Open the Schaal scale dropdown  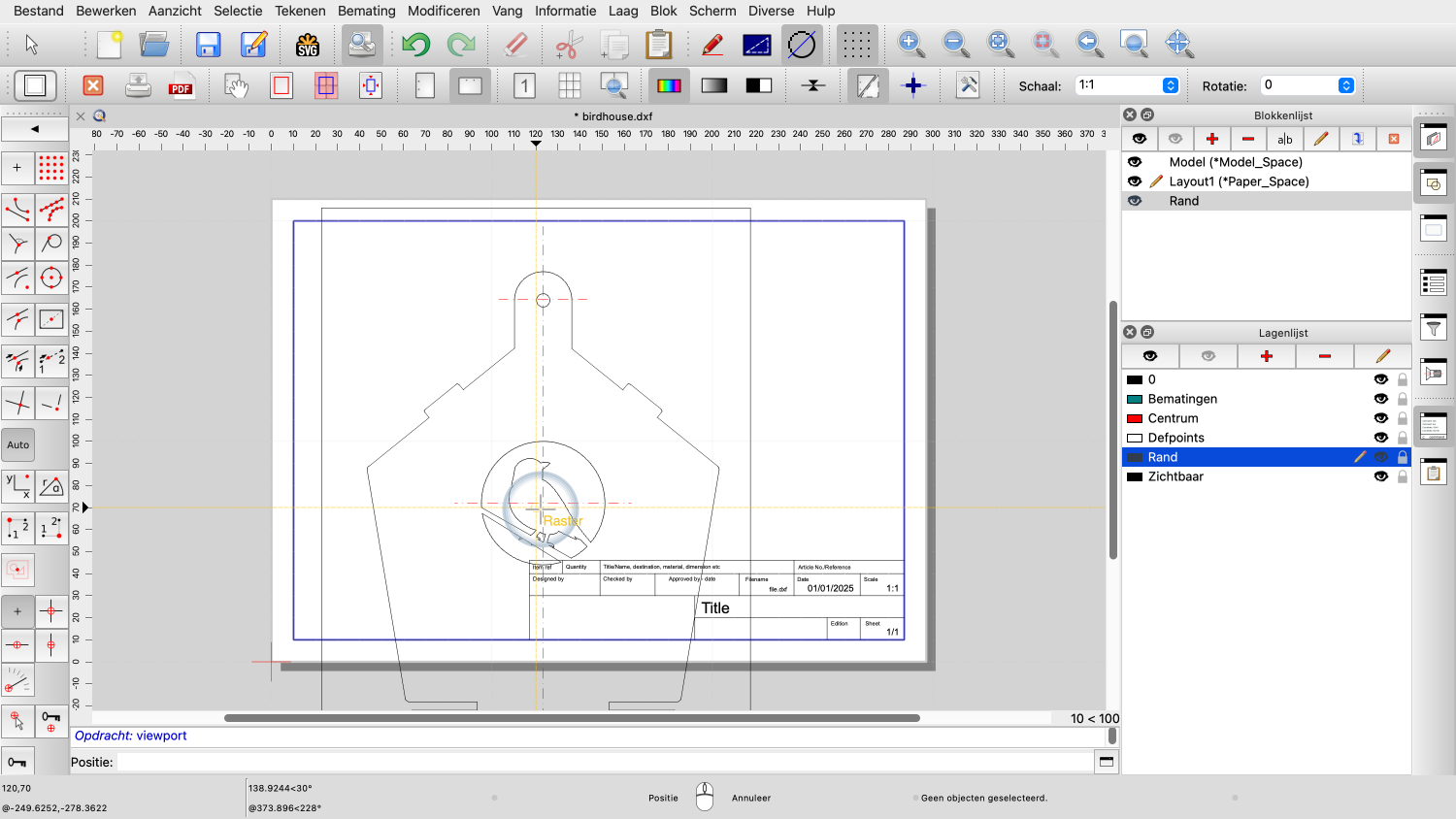1171,85
